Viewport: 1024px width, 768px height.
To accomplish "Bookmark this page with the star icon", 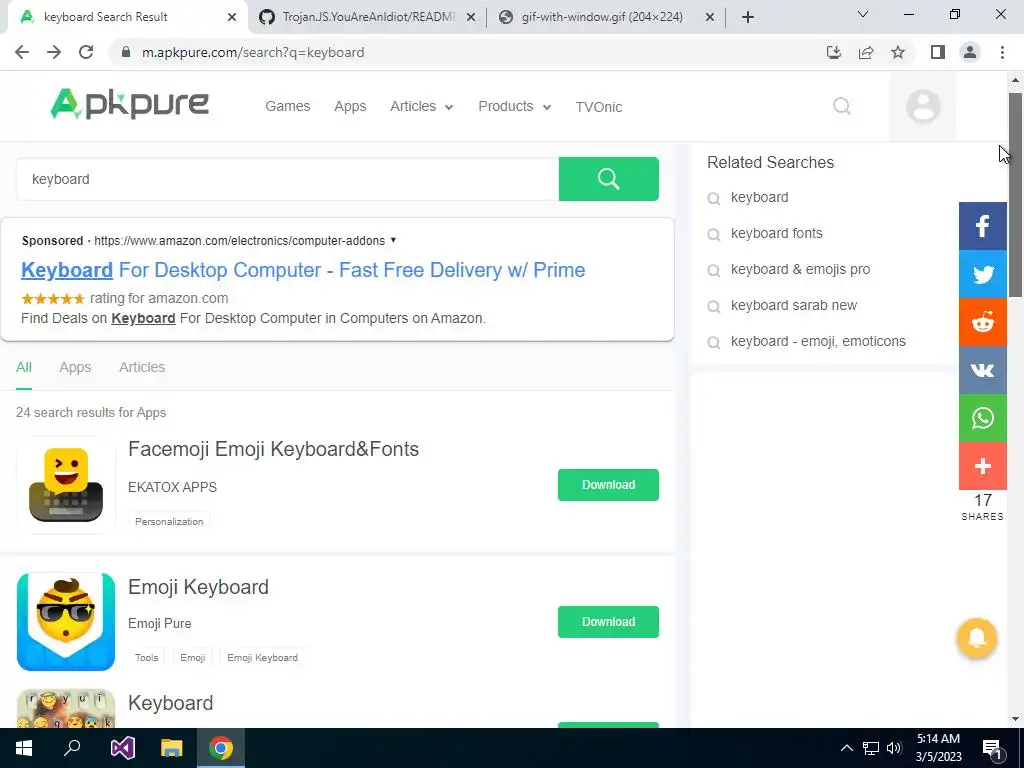I will tap(898, 52).
